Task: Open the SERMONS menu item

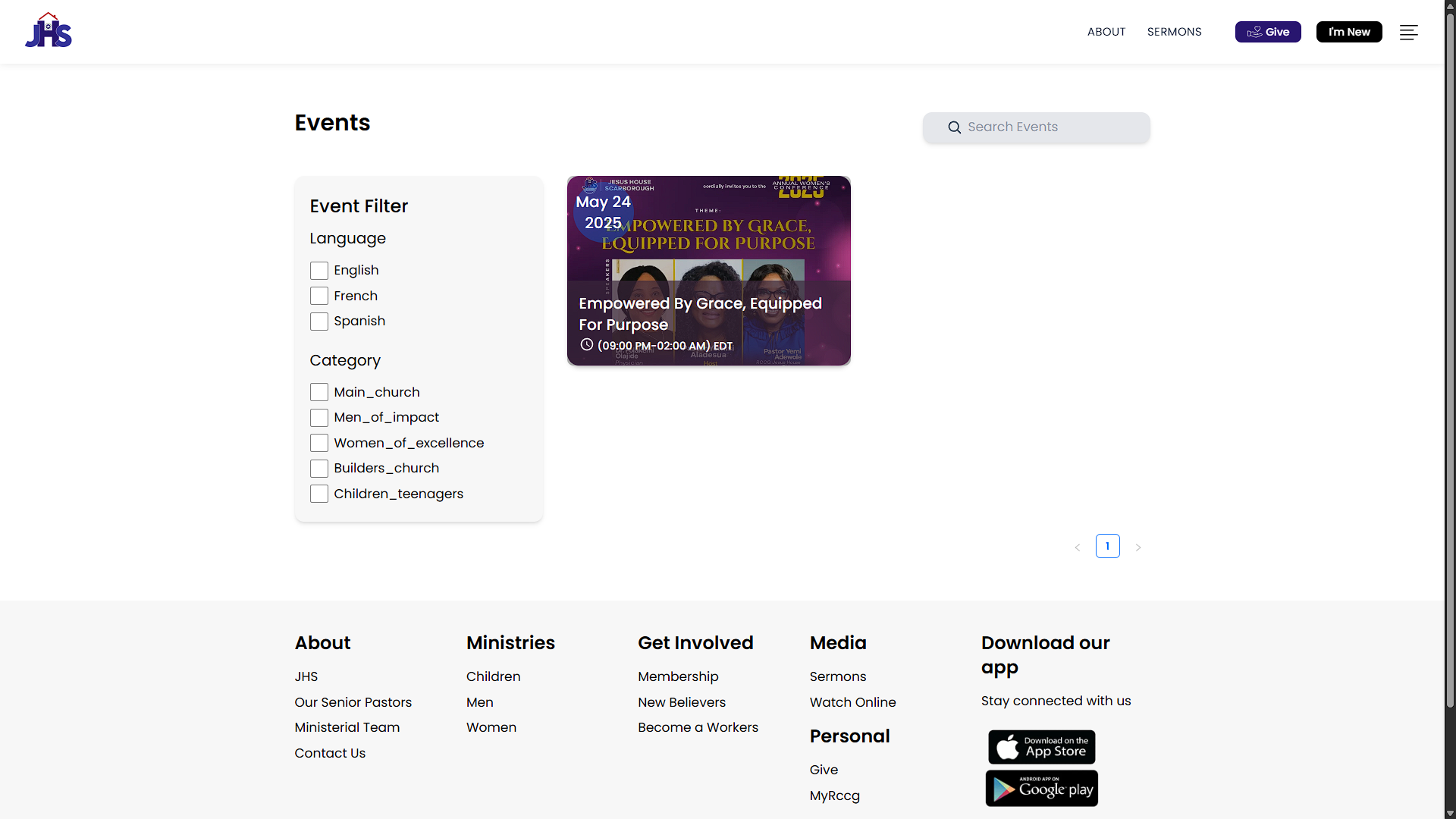Action: click(1174, 32)
